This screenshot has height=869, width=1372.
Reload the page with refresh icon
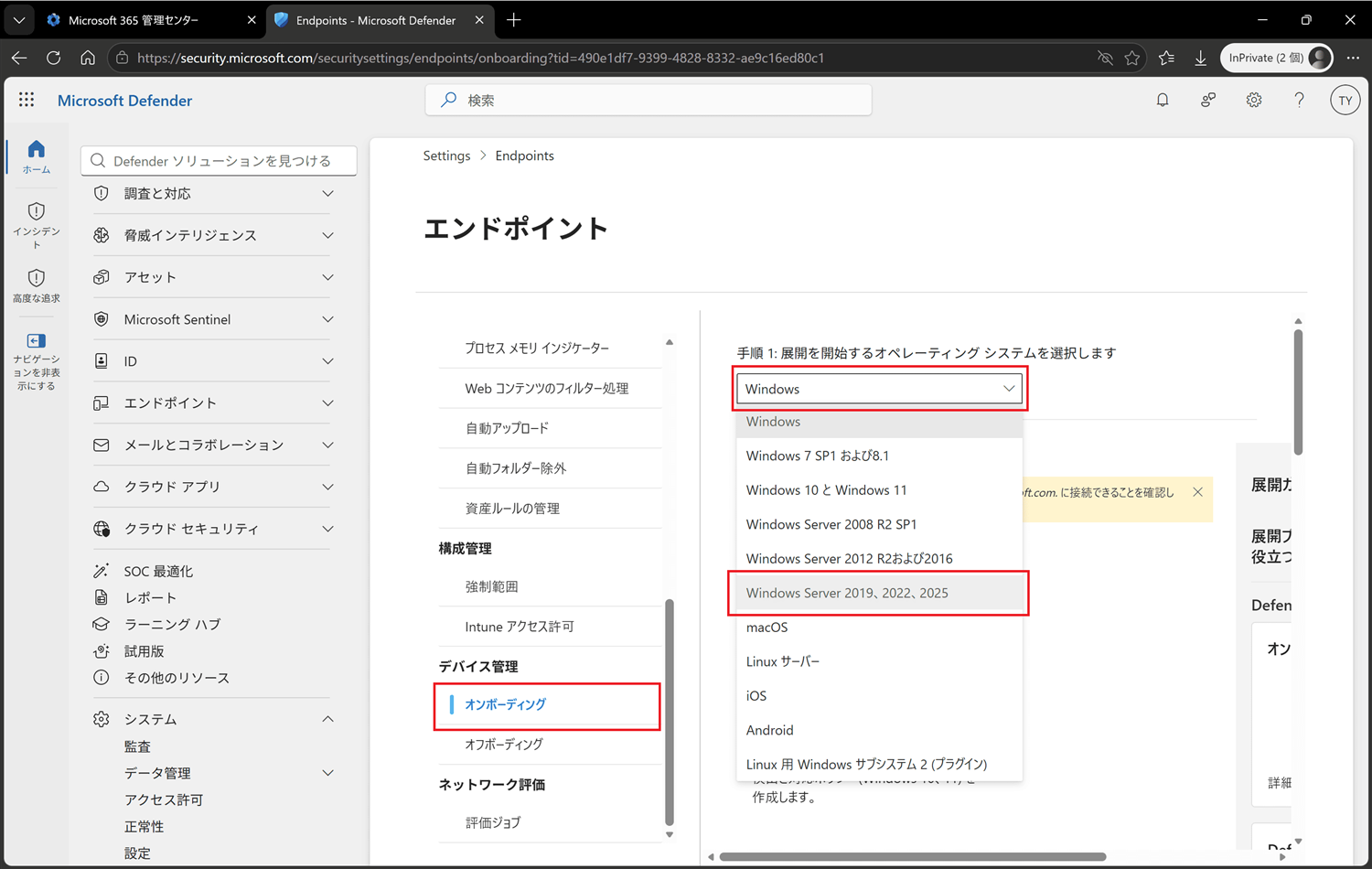click(54, 58)
